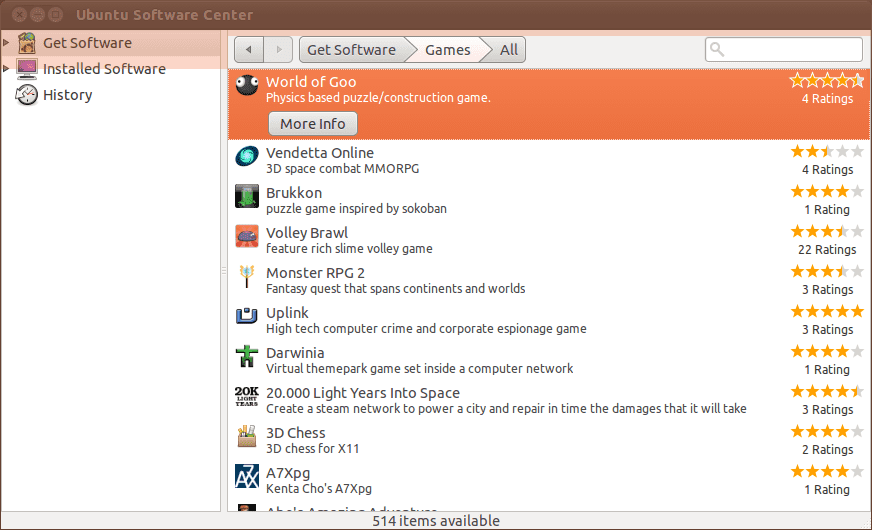Screen dimensions: 872x530
Task: Select the Vendetta Online swirl icon
Action: [x=247, y=157]
